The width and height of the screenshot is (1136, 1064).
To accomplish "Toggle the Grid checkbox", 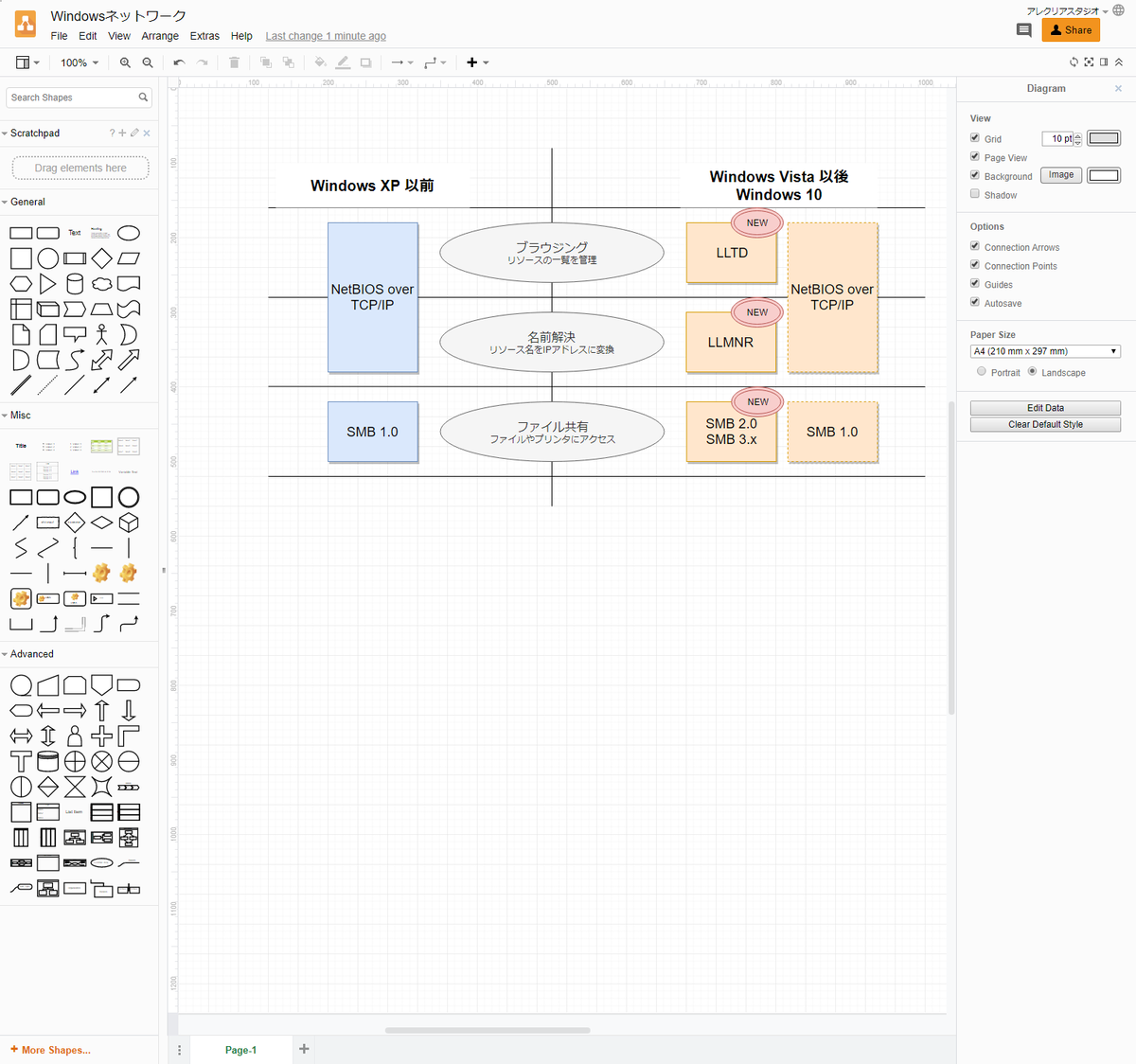I will [975, 138].
